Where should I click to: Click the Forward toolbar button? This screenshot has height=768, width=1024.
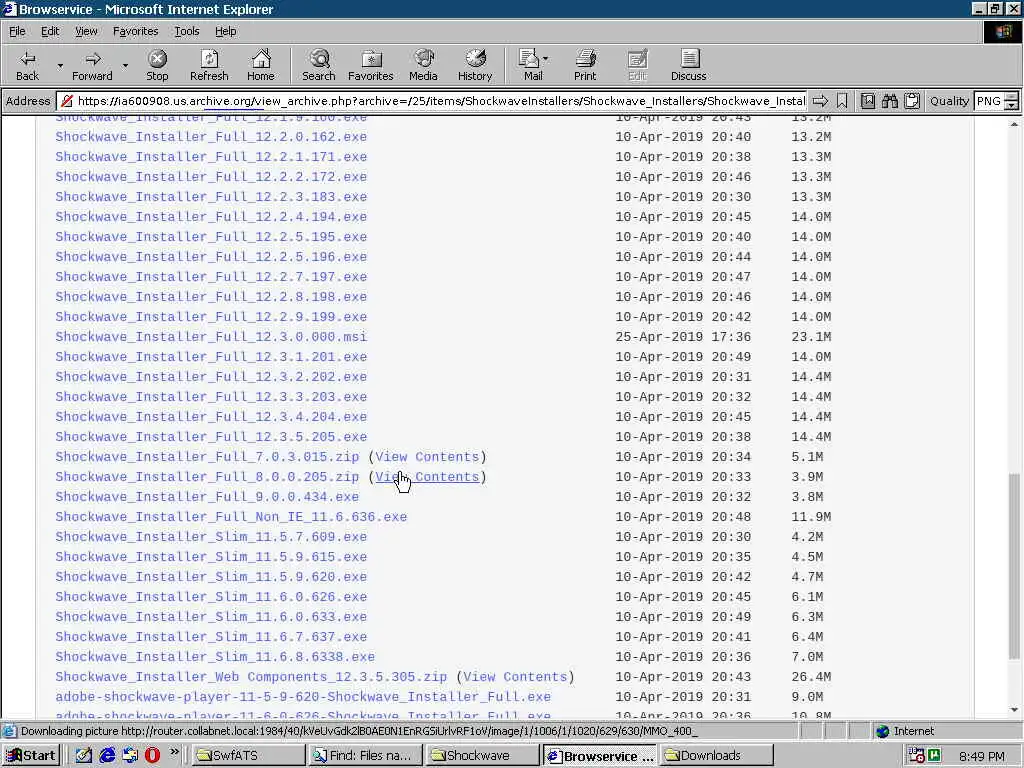(x=92, y=65)
